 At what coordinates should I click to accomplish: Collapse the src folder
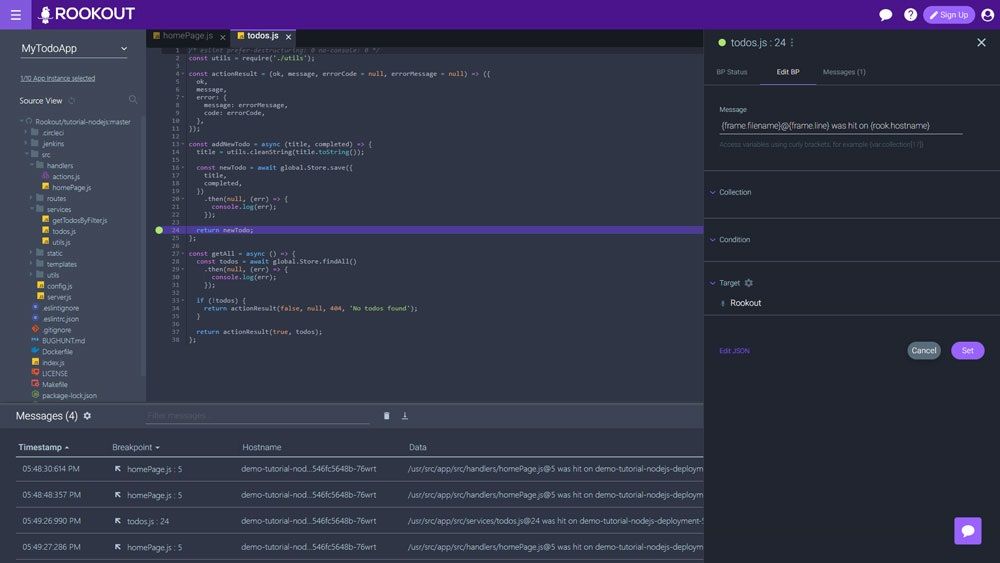[26, 154]
